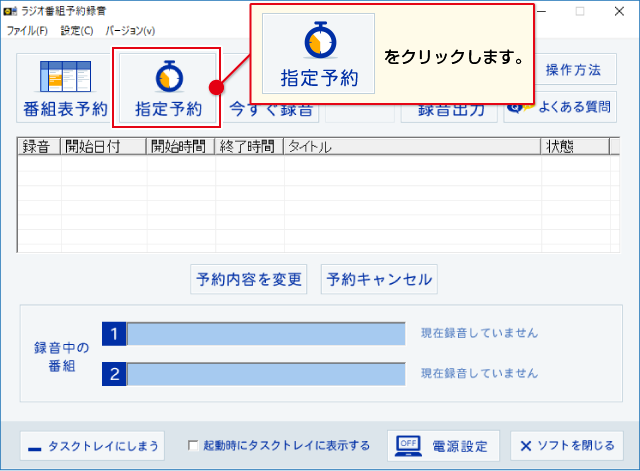Image resolution: width=640 pixels, height=471 pixels.
Task: Open the バージョン(v) menu
Action: coord(130,31)
